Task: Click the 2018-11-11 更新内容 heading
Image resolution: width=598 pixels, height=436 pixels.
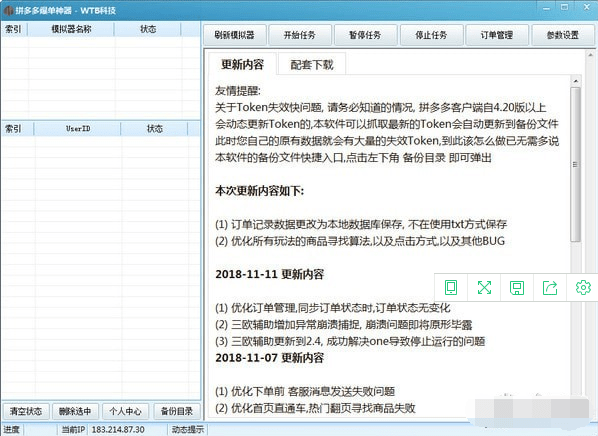Action: coord(269,274)
